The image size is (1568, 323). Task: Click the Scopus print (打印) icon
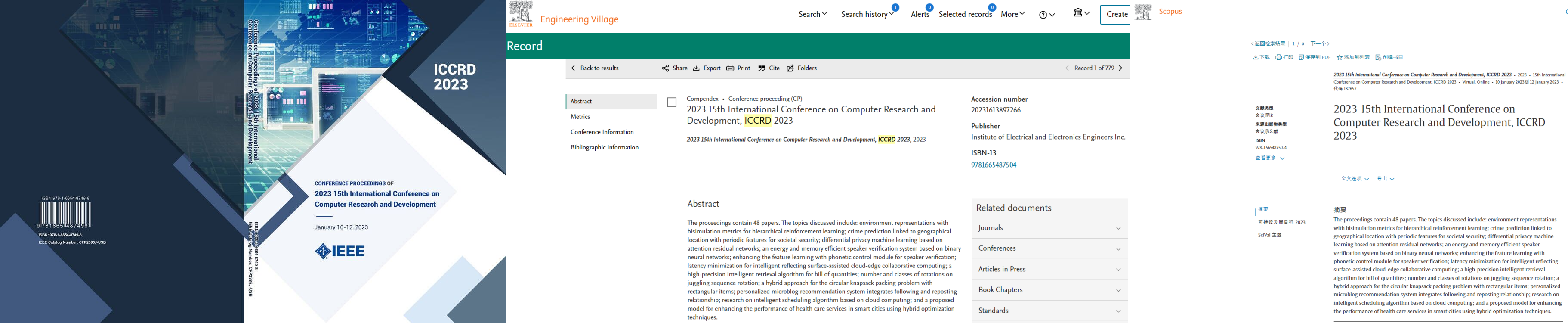point(1278,57)
